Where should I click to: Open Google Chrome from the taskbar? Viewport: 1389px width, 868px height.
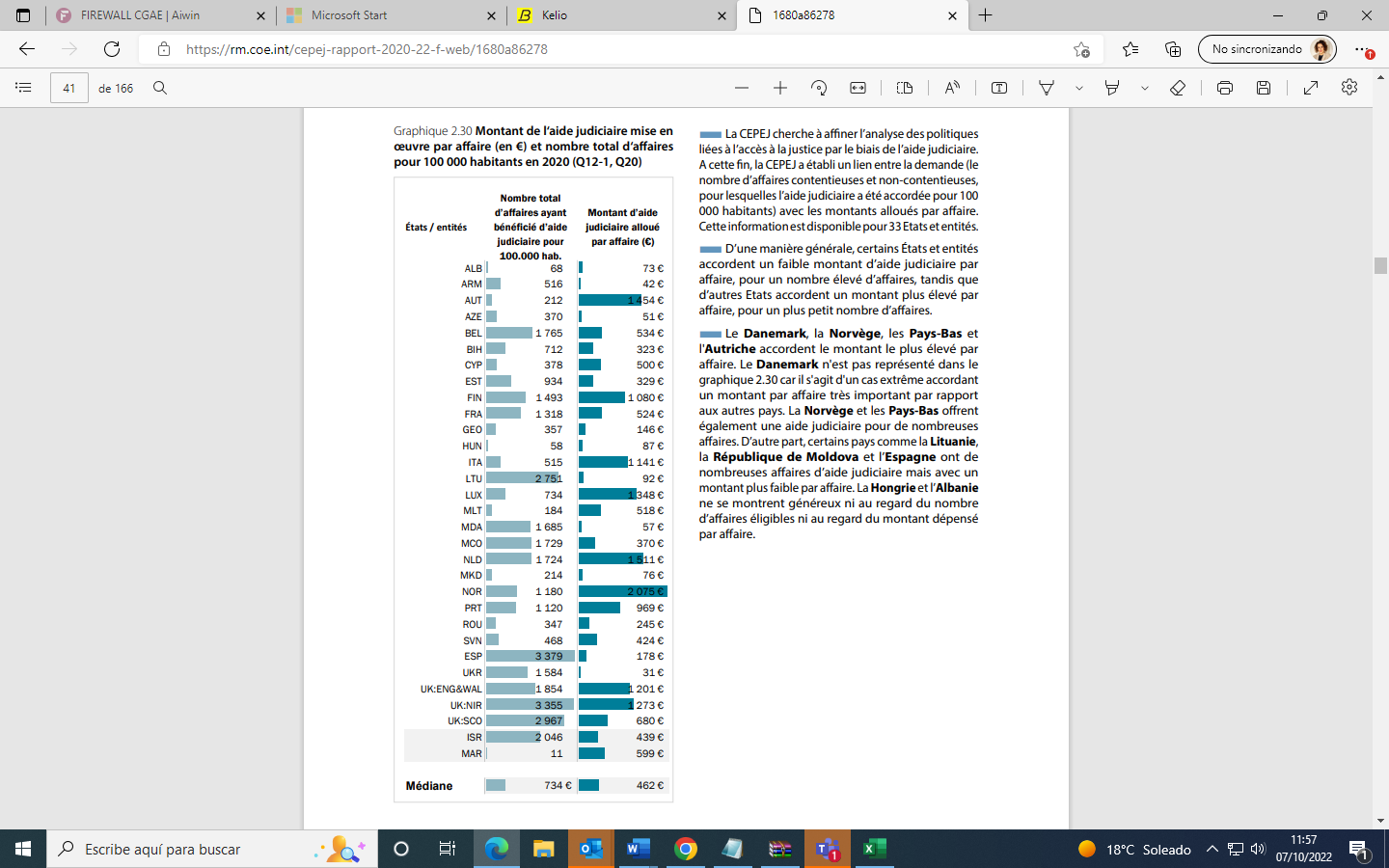click(x=686, y=849)
